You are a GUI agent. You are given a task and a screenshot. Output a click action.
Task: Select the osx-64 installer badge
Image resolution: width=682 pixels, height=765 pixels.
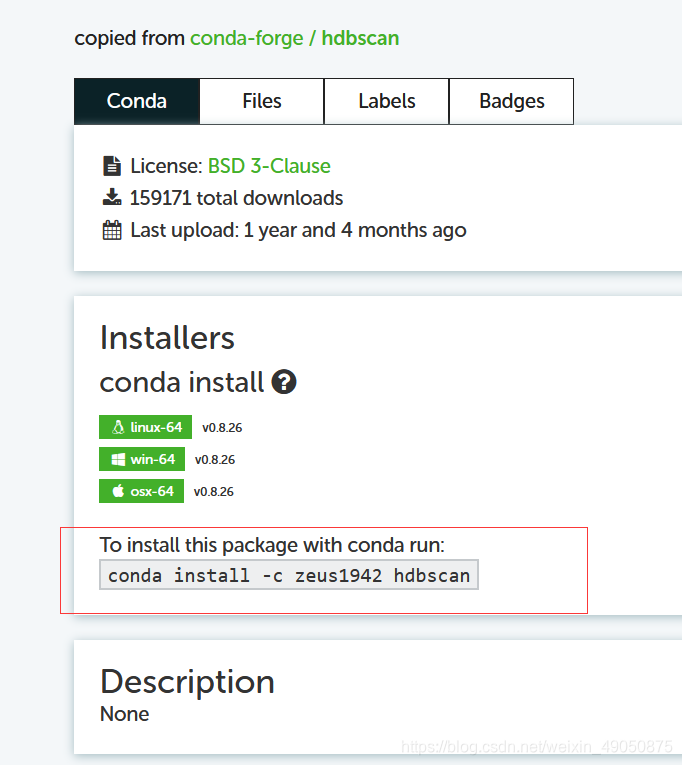click(141, 491)
